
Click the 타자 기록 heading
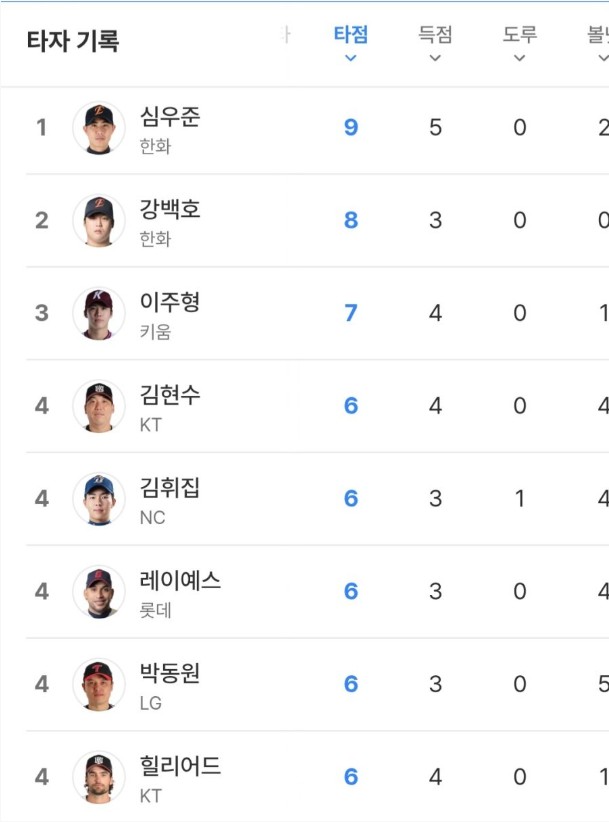pyautogui.click(x=73, y=41)
